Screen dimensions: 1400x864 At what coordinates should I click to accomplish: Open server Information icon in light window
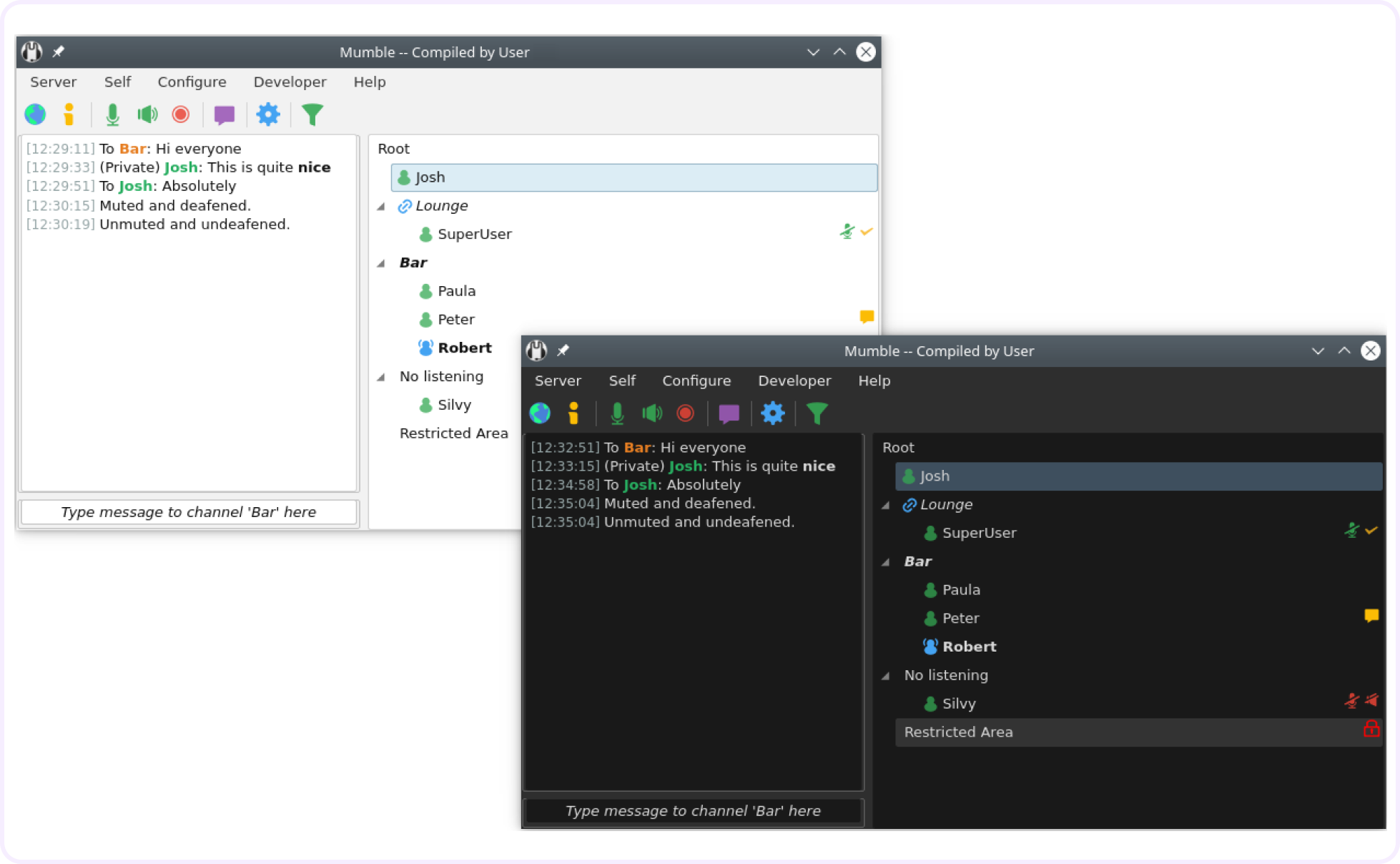point(69,114)
